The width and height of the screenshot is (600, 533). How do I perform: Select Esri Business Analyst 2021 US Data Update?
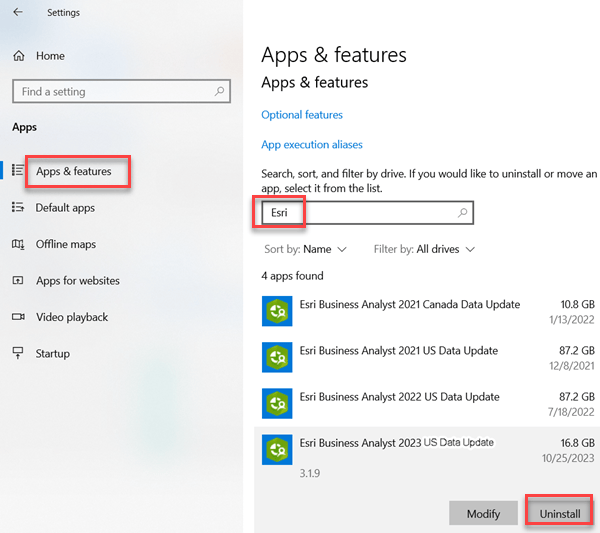pos(428,357)
